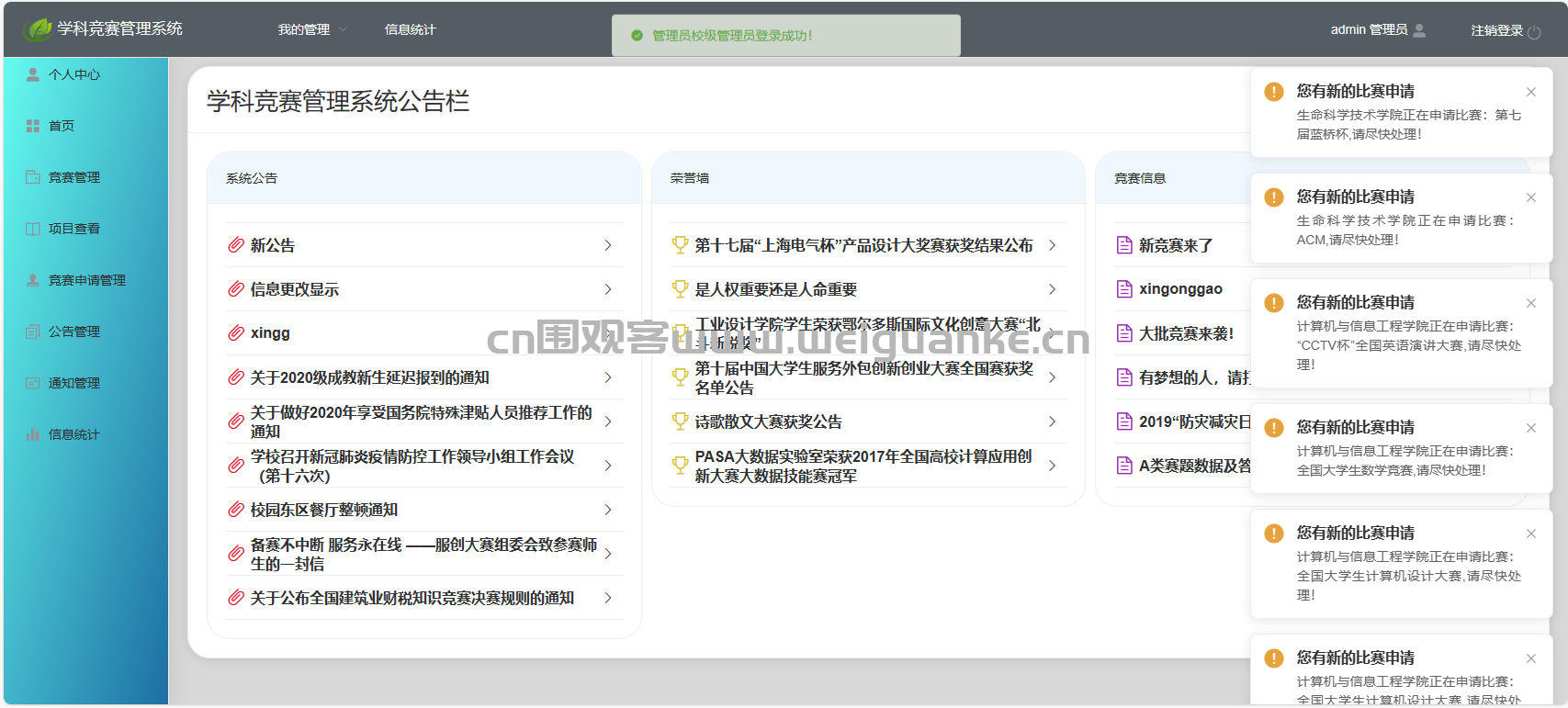Screen dimensions: 1568x708
Task: Expand the 关于2020级成教新生延迟报到 row chevron
Action: point(608,377)
